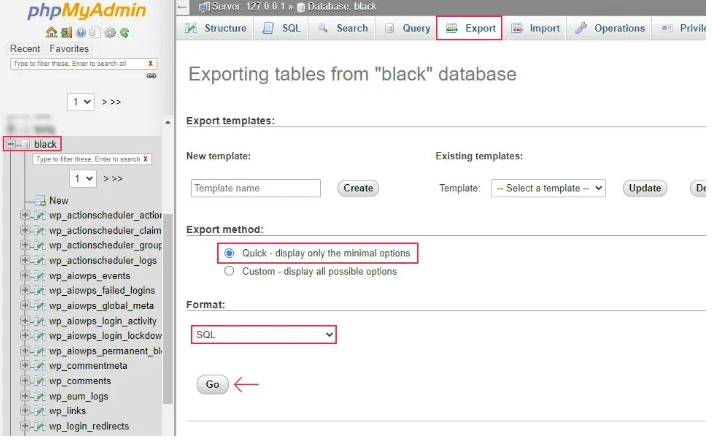The width and height of the screenshot is (712, 440).
Task: Select Quick export method radio button
Action: (x=229, y=254)
